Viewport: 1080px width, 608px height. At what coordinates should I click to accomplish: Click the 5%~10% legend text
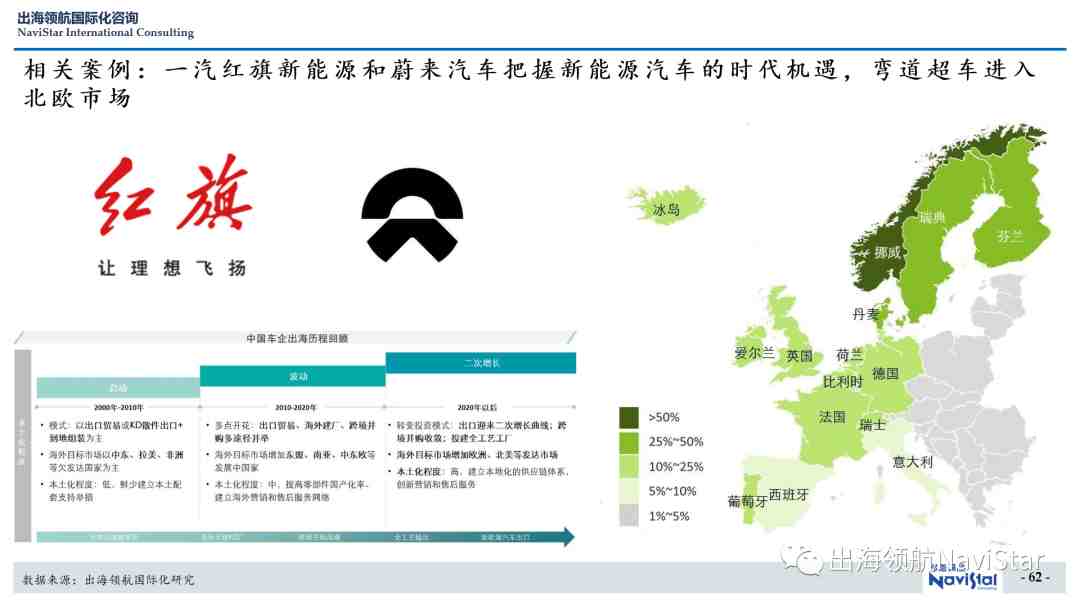click(x=672, y=491)
